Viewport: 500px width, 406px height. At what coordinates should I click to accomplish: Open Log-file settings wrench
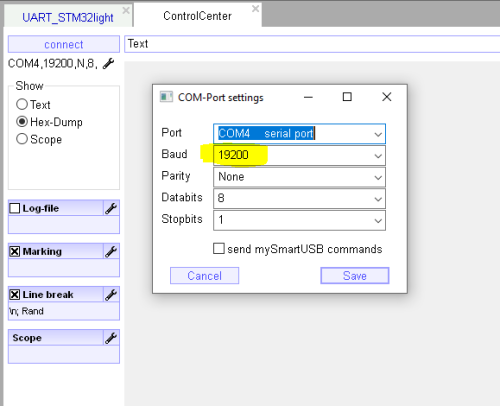coord(111,208)
